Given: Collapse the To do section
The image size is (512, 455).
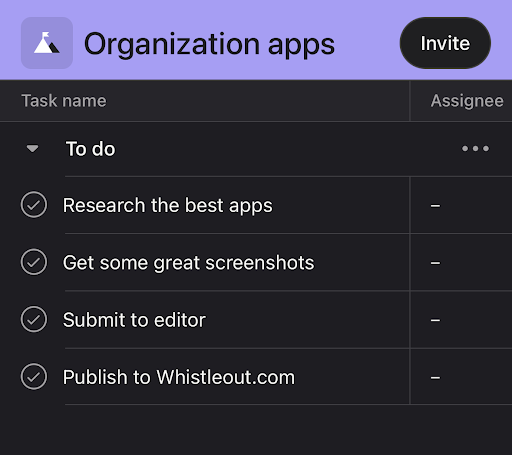Looking at the screenshot, I should click(x=32, y=148).
